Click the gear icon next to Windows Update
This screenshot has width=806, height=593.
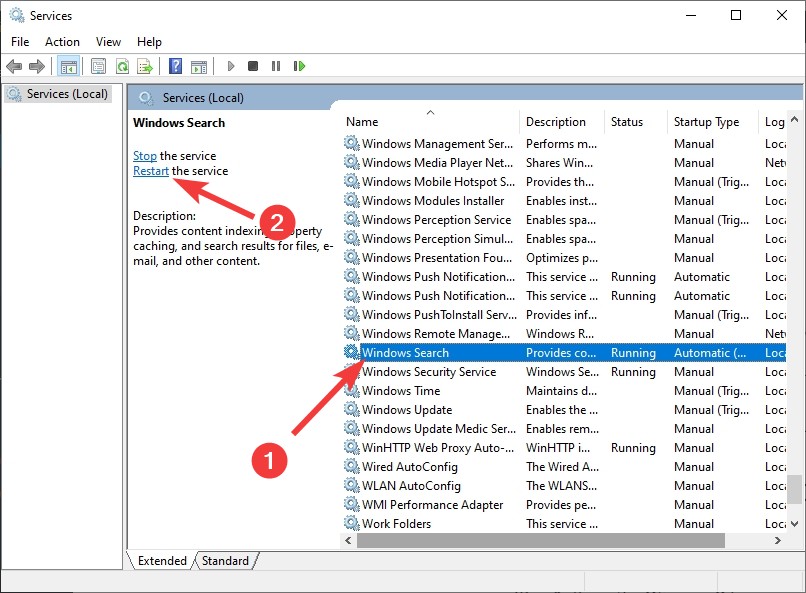click(x=352, y=410)
